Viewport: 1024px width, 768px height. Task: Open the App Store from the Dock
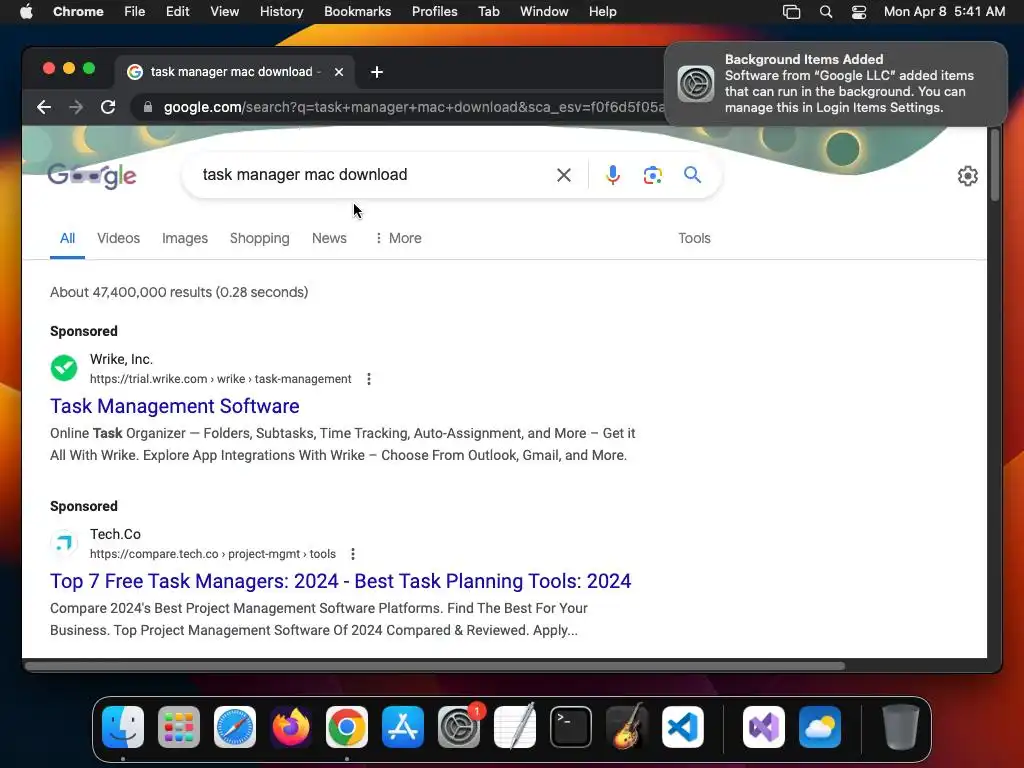click(403, 727)
